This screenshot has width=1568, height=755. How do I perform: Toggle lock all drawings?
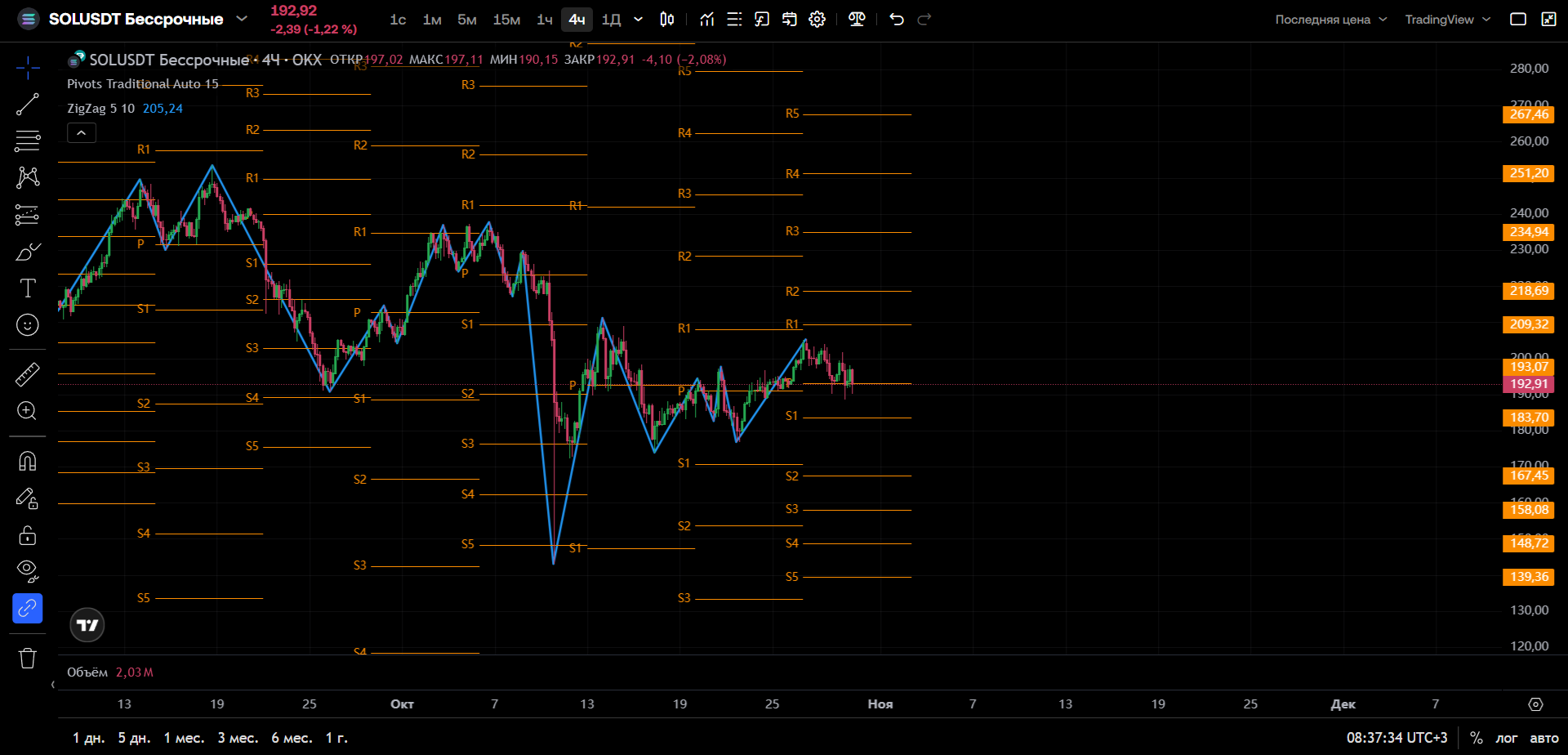pos(28,535)
